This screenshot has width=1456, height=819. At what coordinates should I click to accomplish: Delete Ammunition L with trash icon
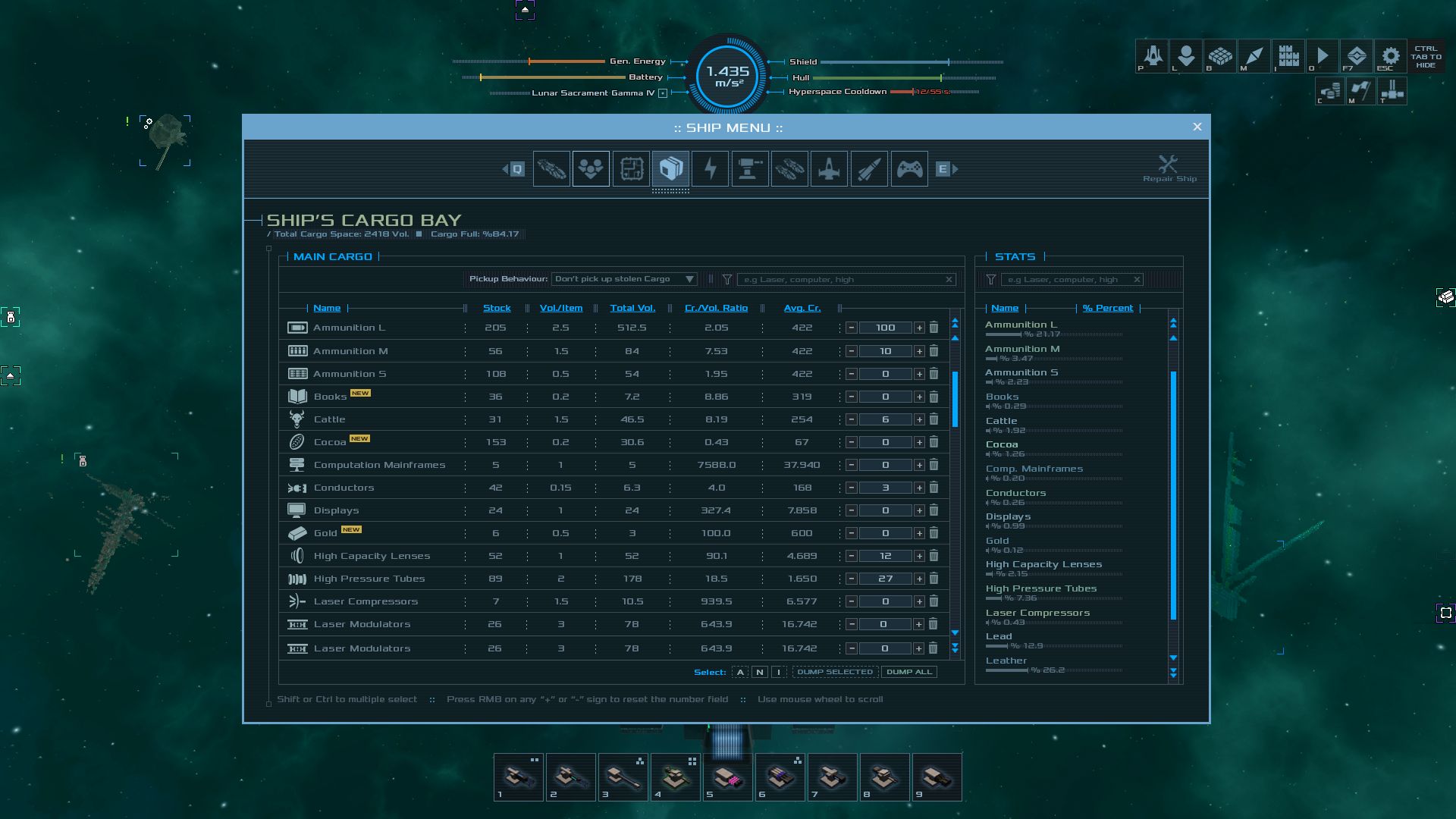(x=934, y=328)
